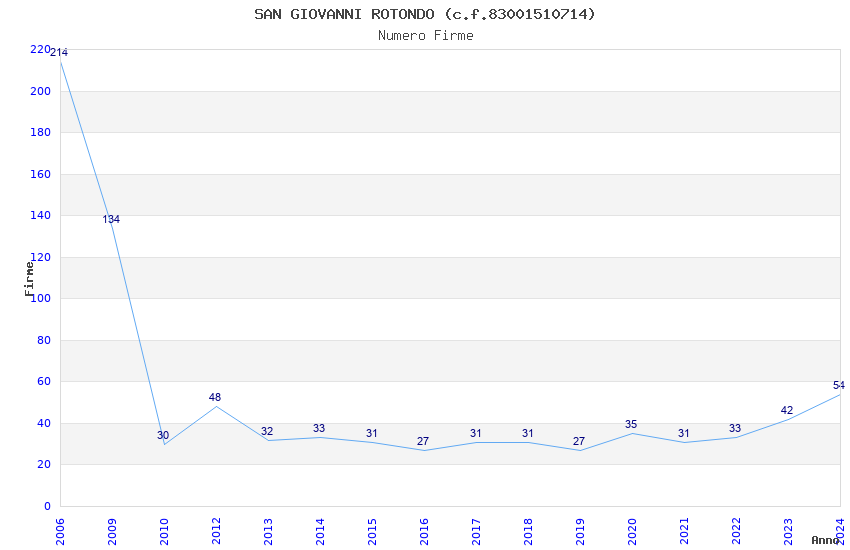Click the 2014 x-axis year label
850x550 pixels.
(320, 532)
